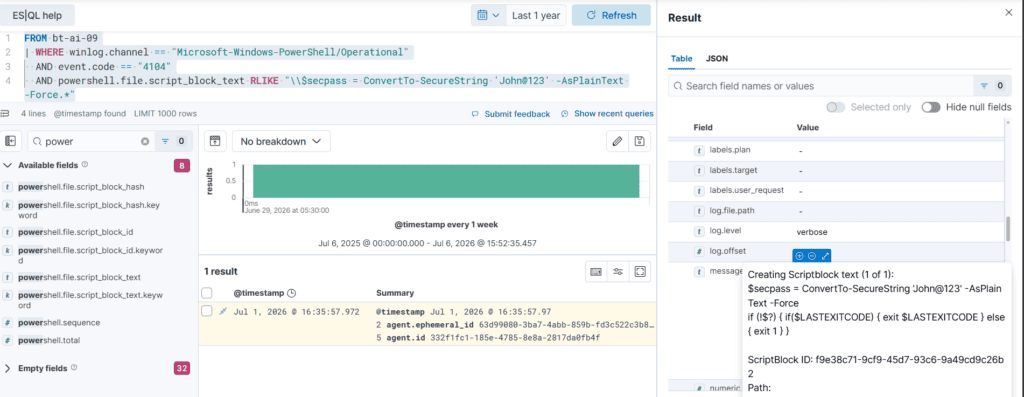Click the 'LIMIT 1000 rows' status text

pyautogui.click(x=165, y=114)
